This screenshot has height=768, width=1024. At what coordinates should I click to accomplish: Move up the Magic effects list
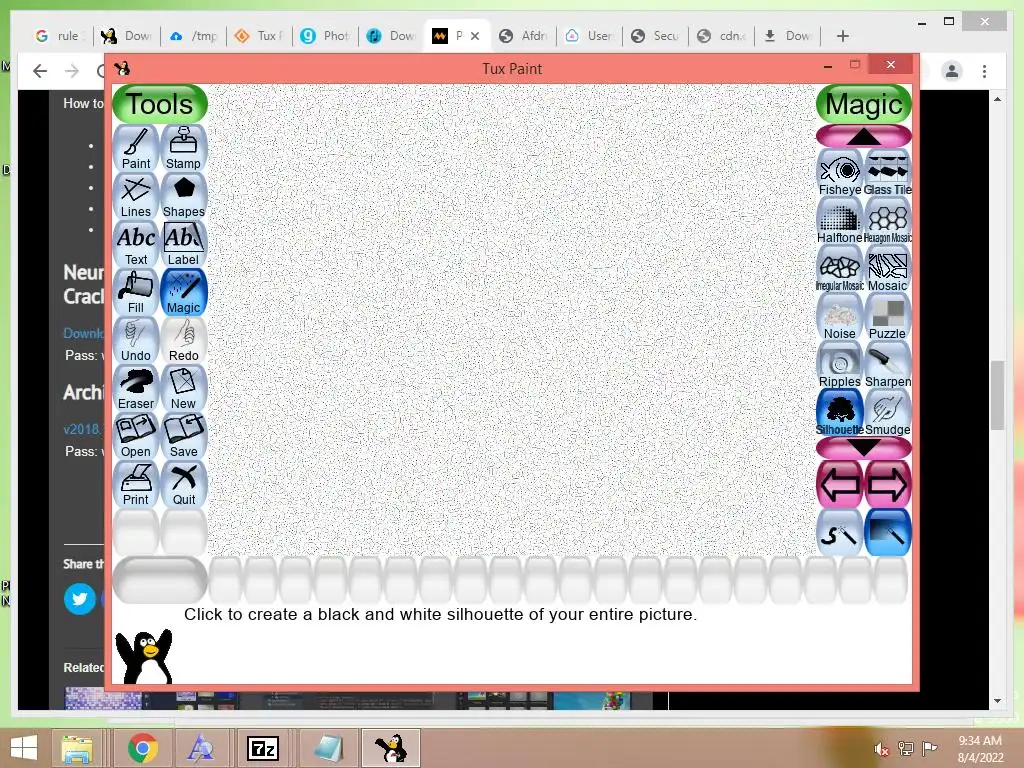(864, 136)
